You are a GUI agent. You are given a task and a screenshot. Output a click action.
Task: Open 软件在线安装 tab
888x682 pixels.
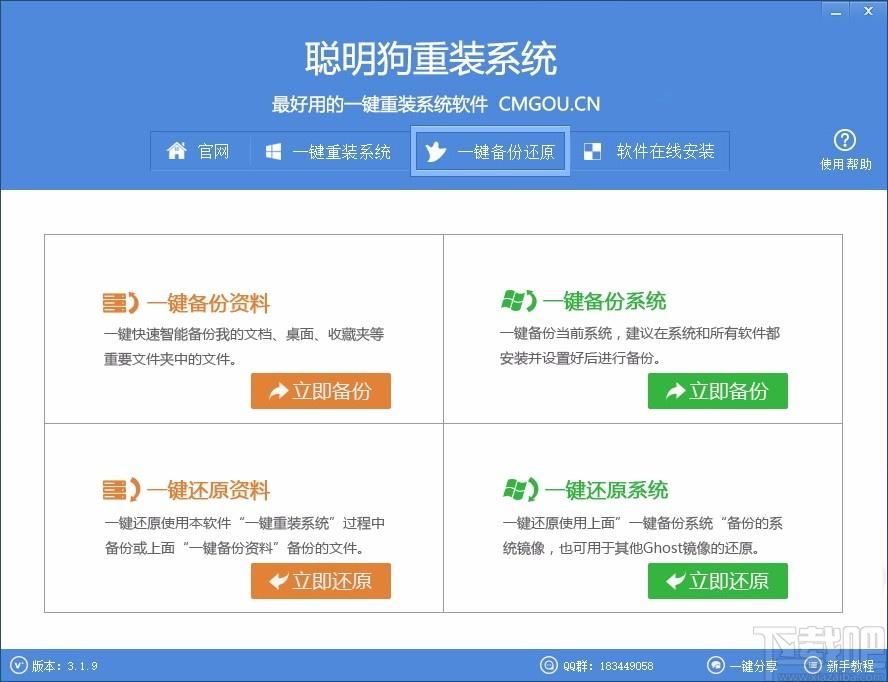(650, 151)
